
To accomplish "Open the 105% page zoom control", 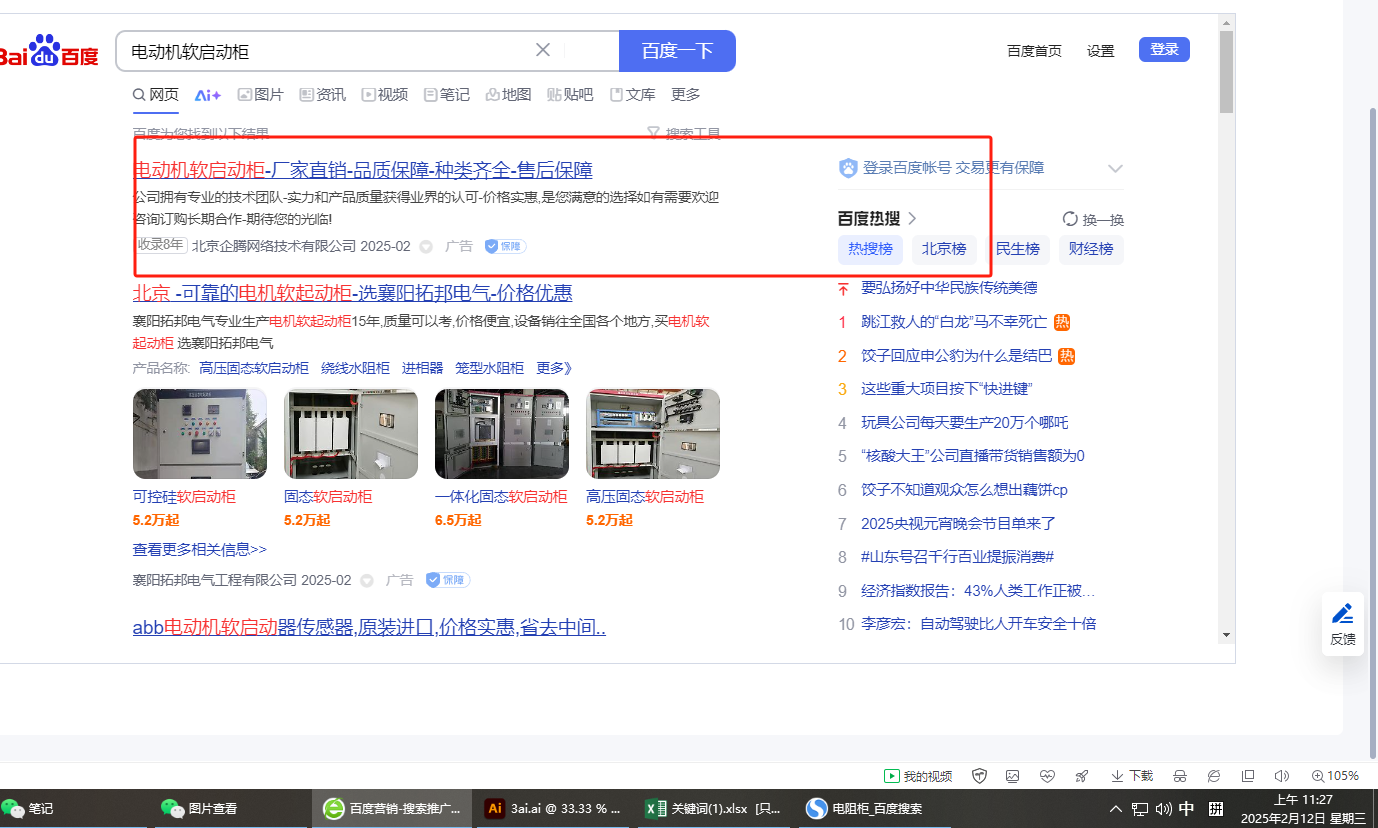I will [1335, 776].
